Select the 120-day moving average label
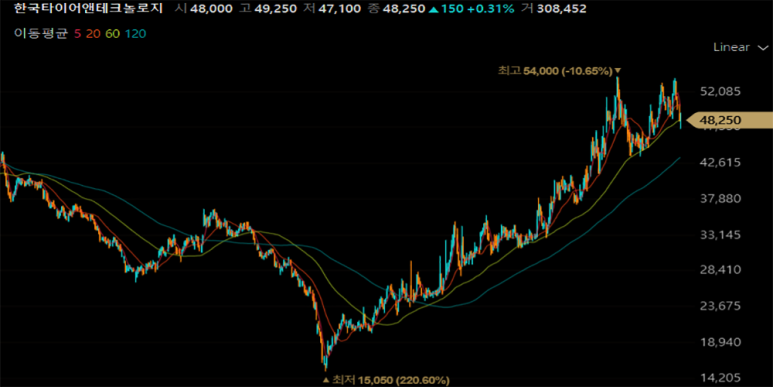The image size is (773, 387). [135, 34]
